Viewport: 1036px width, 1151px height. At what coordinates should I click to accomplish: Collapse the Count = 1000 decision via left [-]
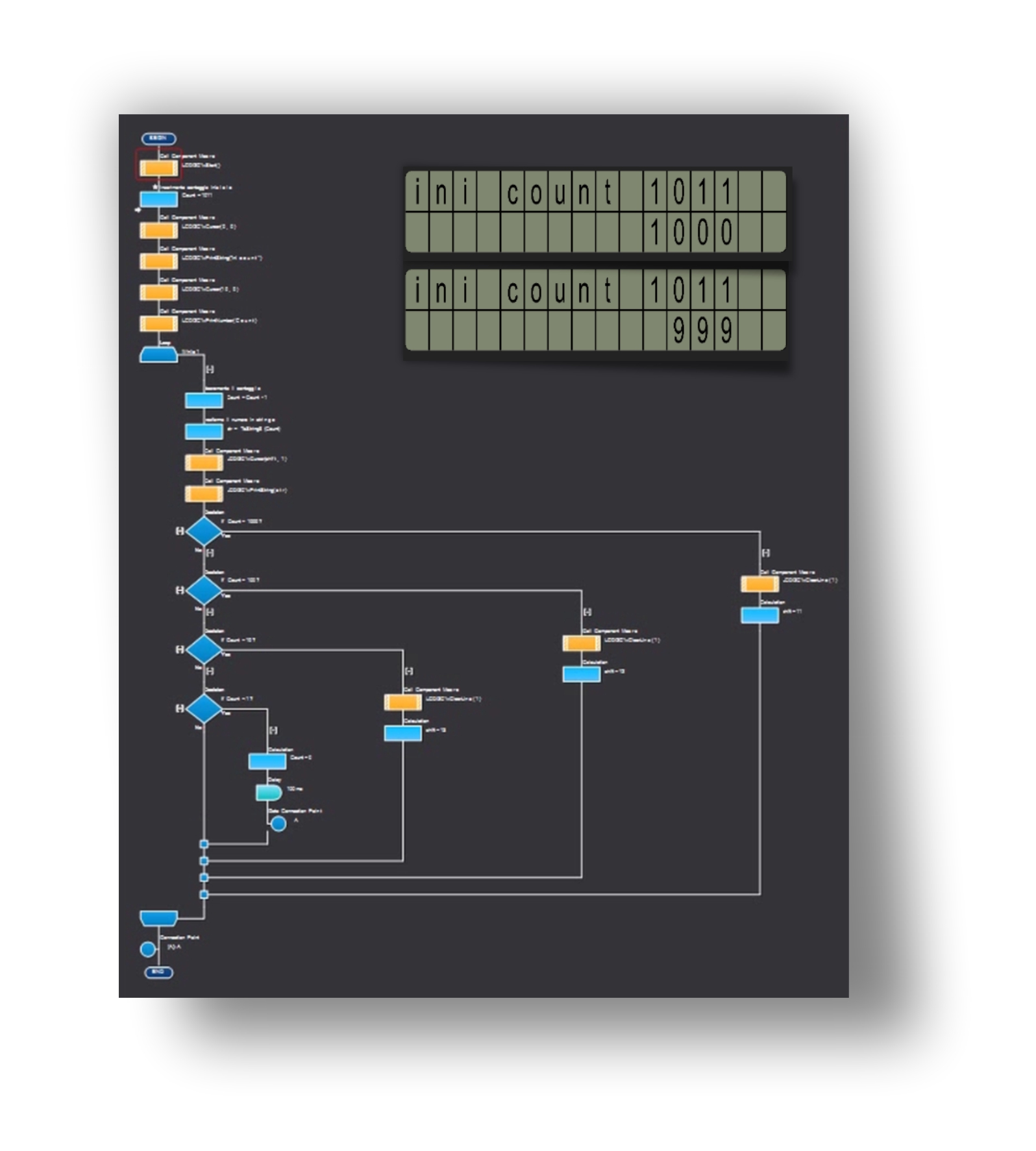coord(180,531)
